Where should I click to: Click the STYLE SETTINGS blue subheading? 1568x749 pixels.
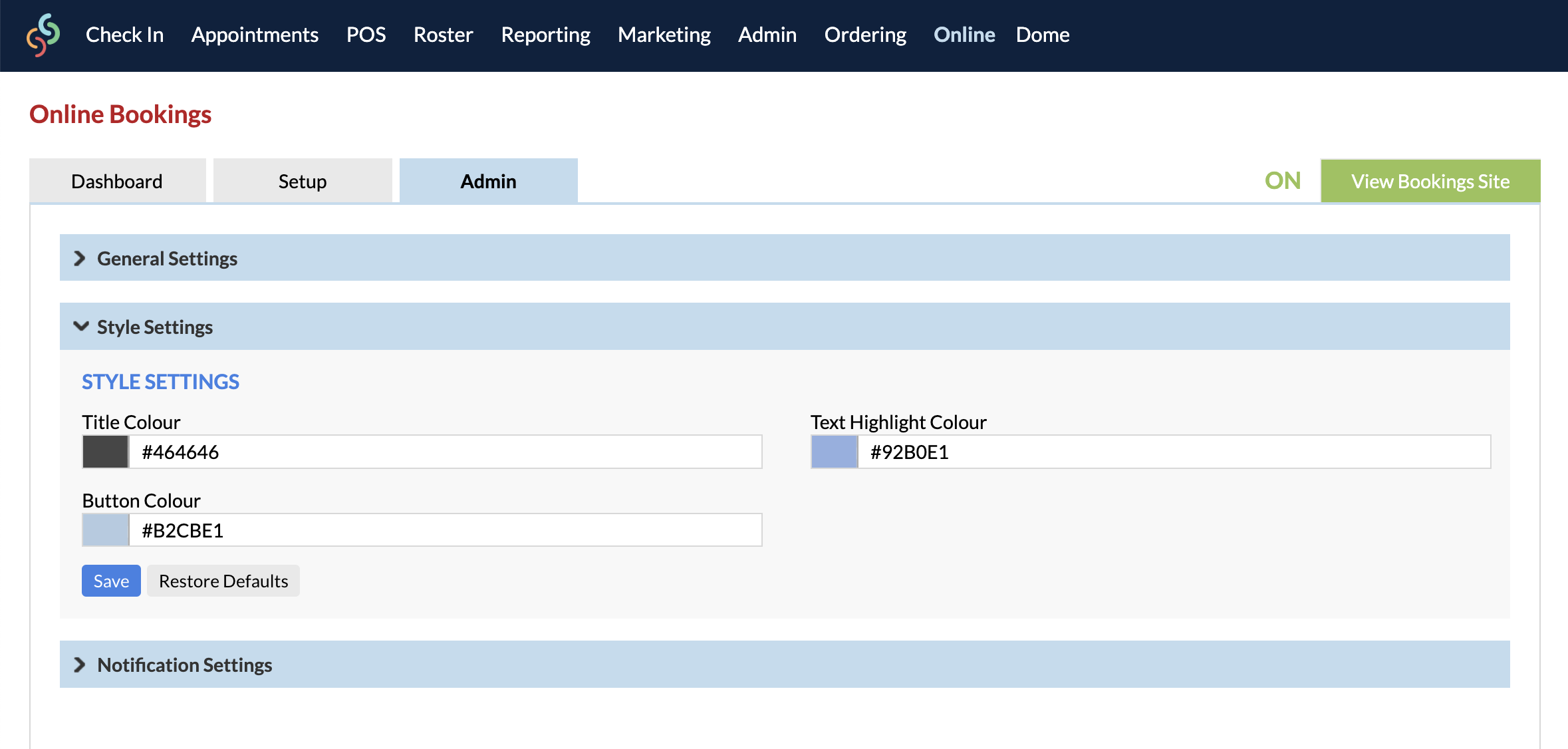pos(160,382)
